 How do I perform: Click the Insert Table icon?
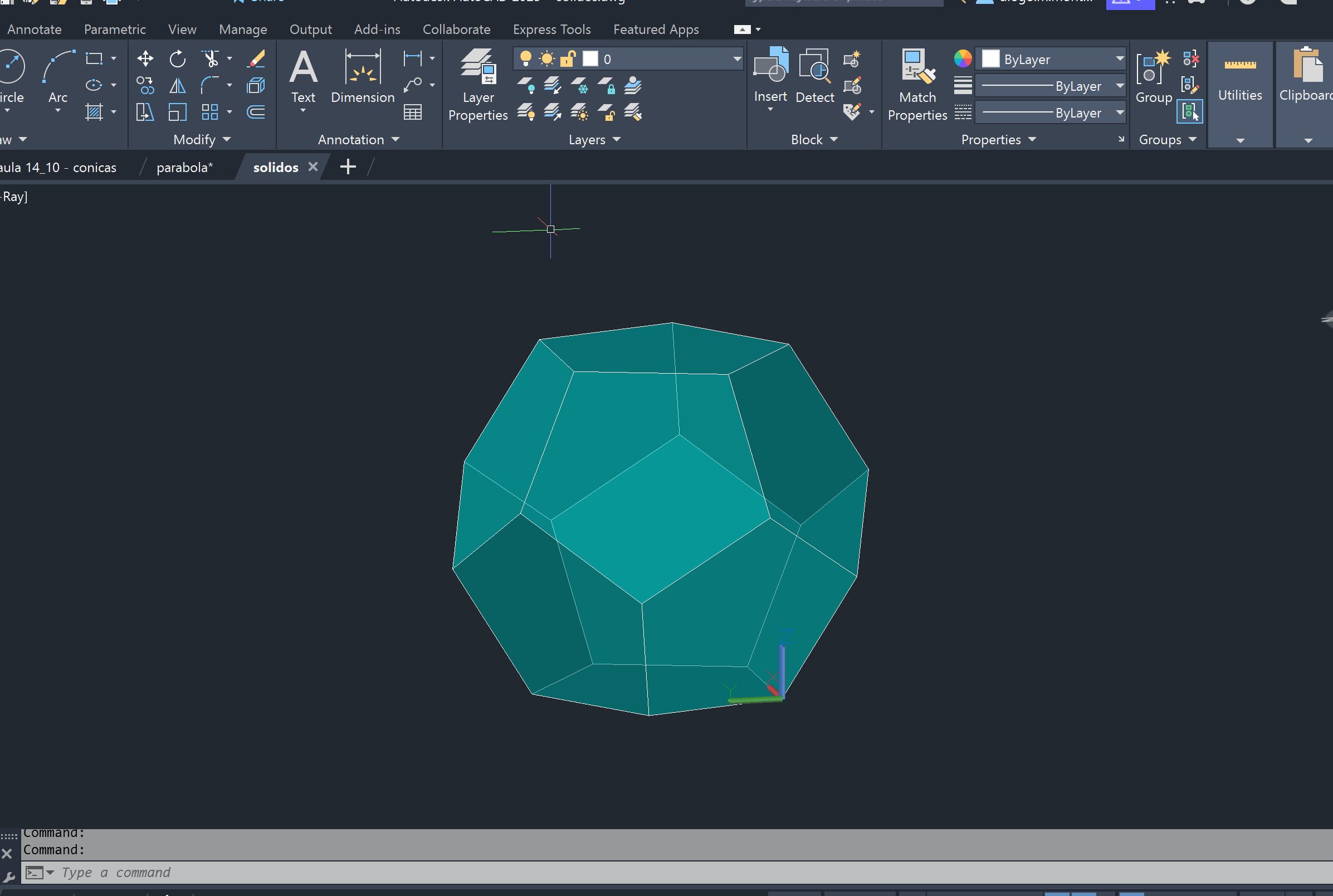pos(413,112)
